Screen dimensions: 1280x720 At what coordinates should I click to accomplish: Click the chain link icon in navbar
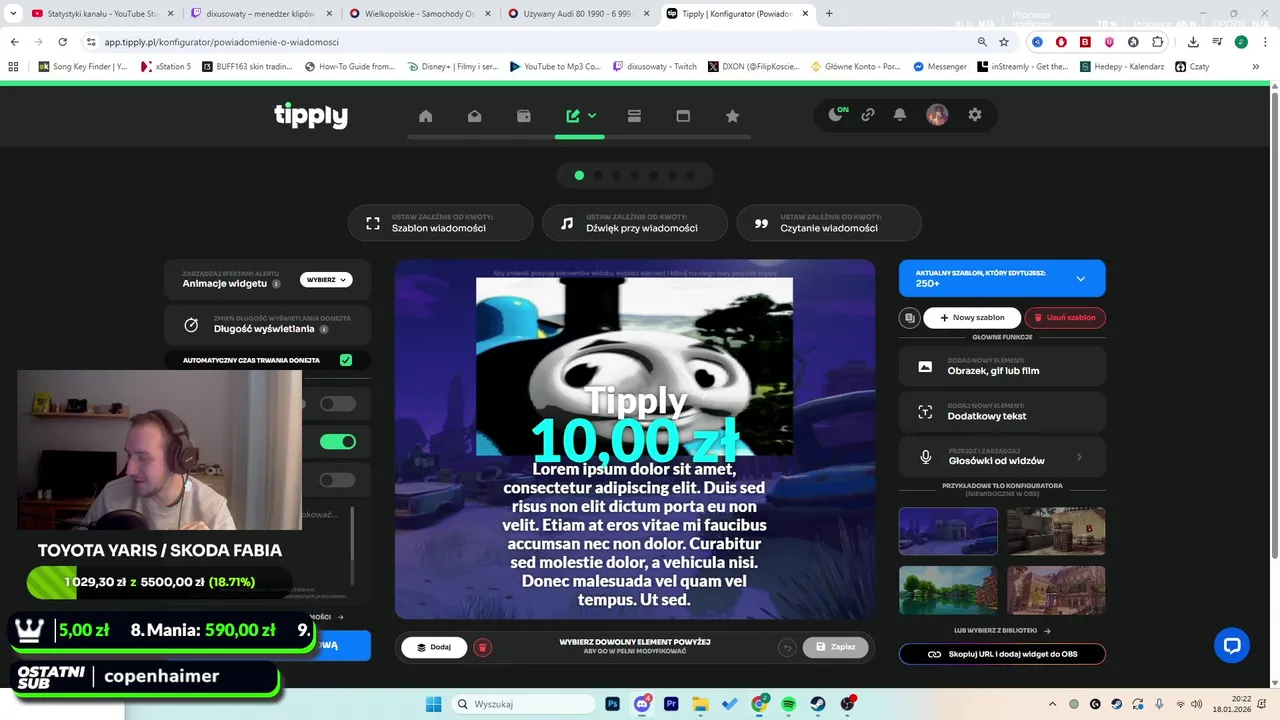868,115
